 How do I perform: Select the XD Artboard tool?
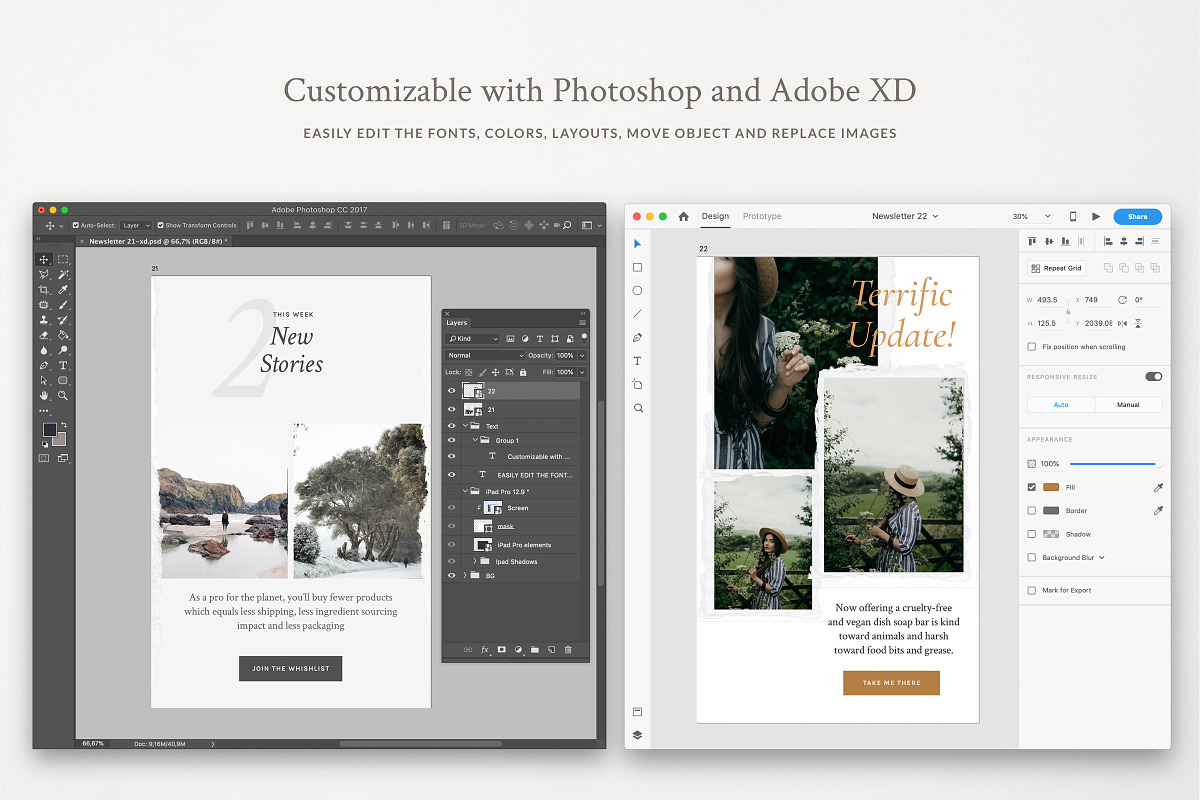(x=637, y=385)
